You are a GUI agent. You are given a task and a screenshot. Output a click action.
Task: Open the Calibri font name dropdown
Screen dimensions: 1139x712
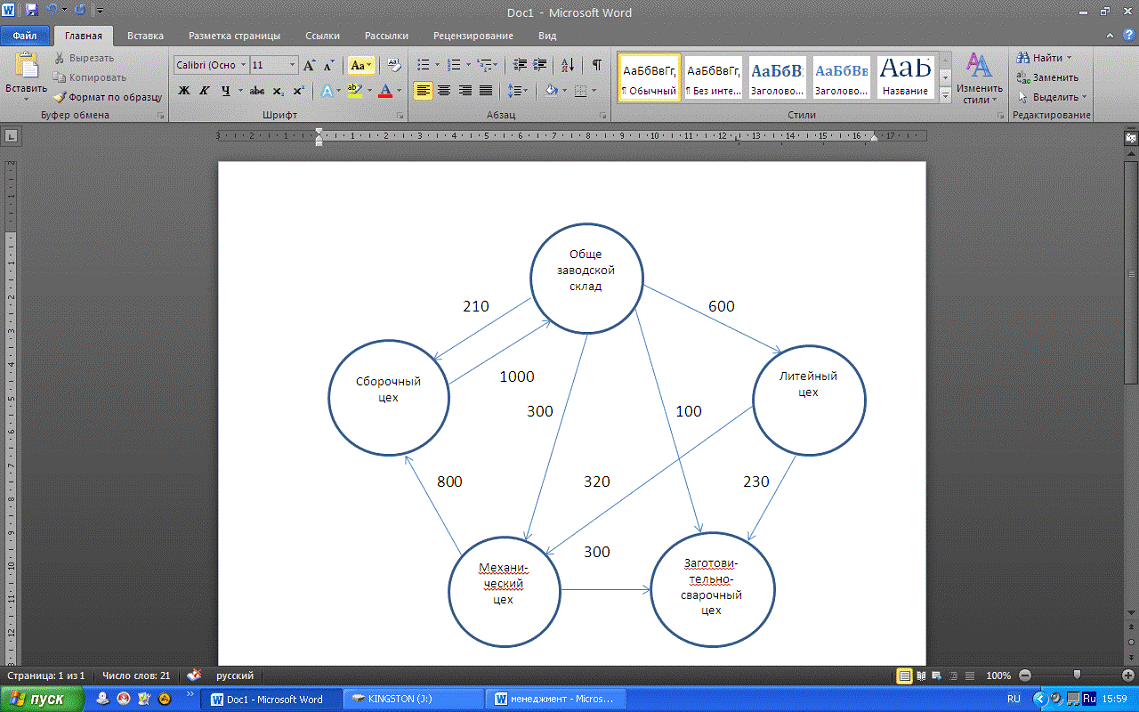[243, 65]
